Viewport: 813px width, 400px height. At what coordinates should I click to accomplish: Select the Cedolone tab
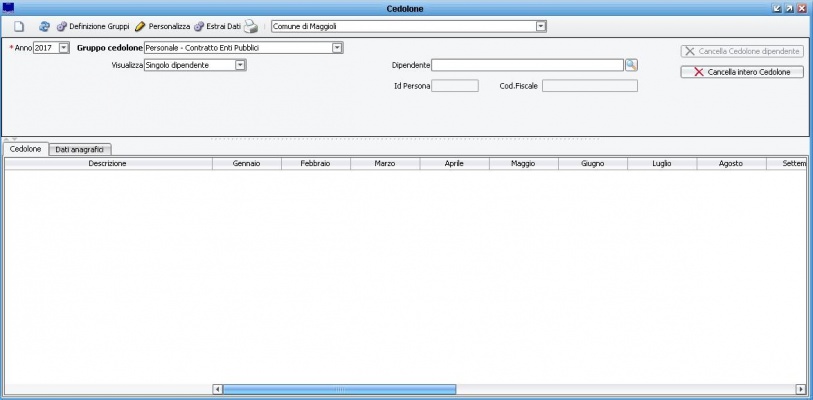tap(25, 149)
